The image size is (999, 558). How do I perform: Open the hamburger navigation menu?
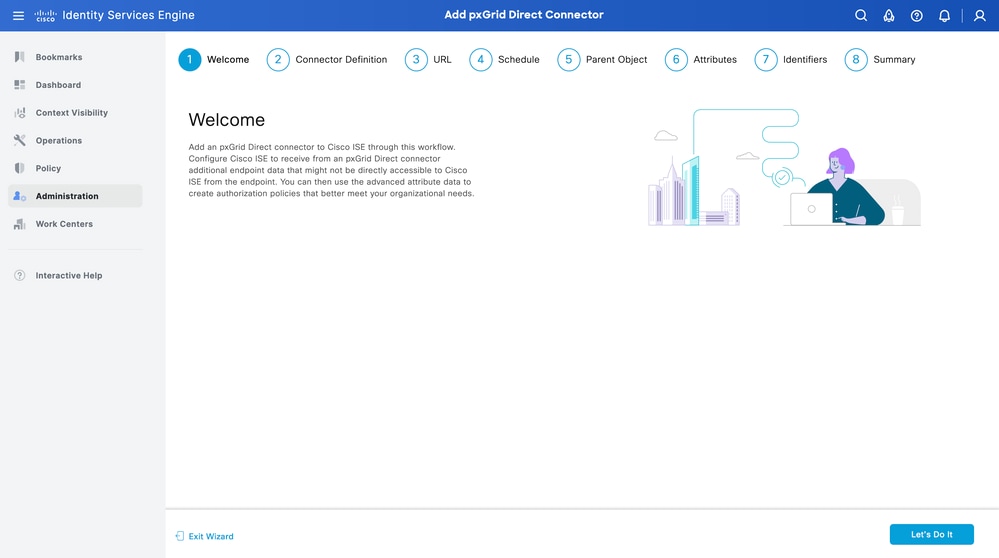click(x=18, y=15)
